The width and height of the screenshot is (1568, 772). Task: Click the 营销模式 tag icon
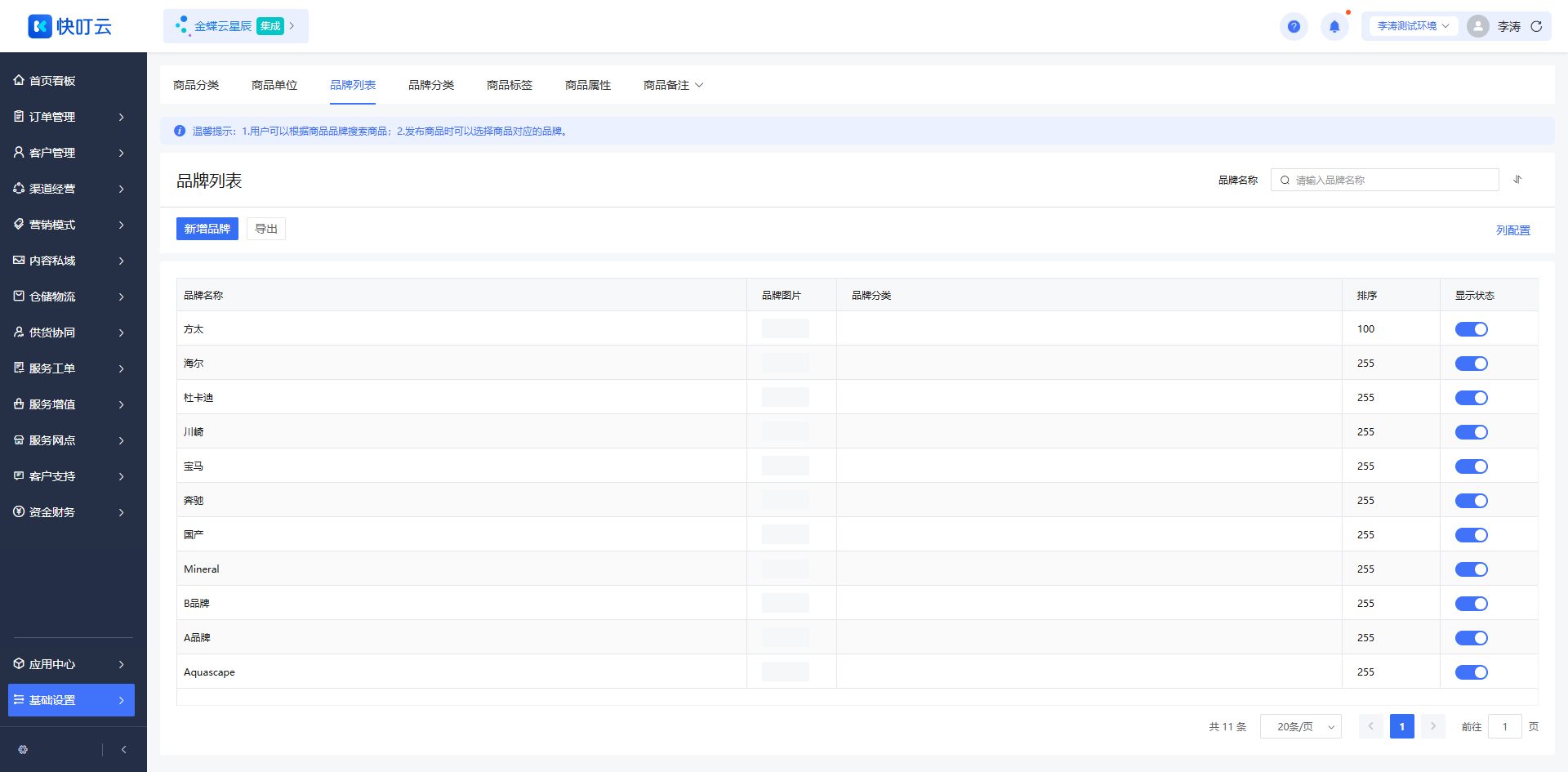pyautogui.click(x=19, y=224)
